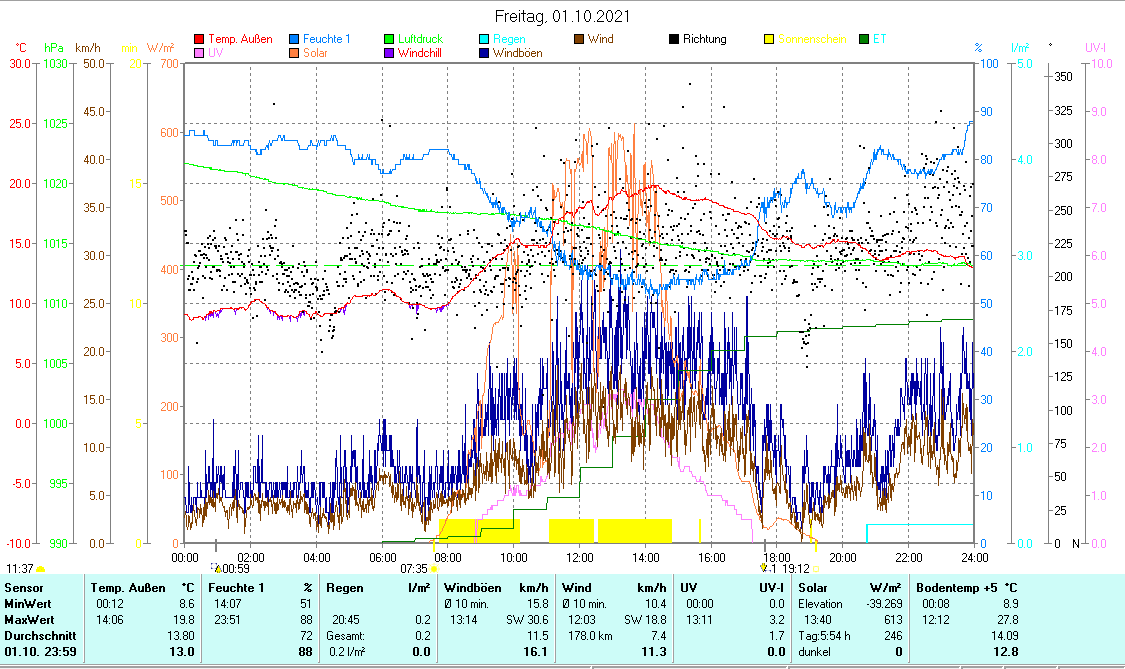Click the dark green ET legend square

click(864, 40)
